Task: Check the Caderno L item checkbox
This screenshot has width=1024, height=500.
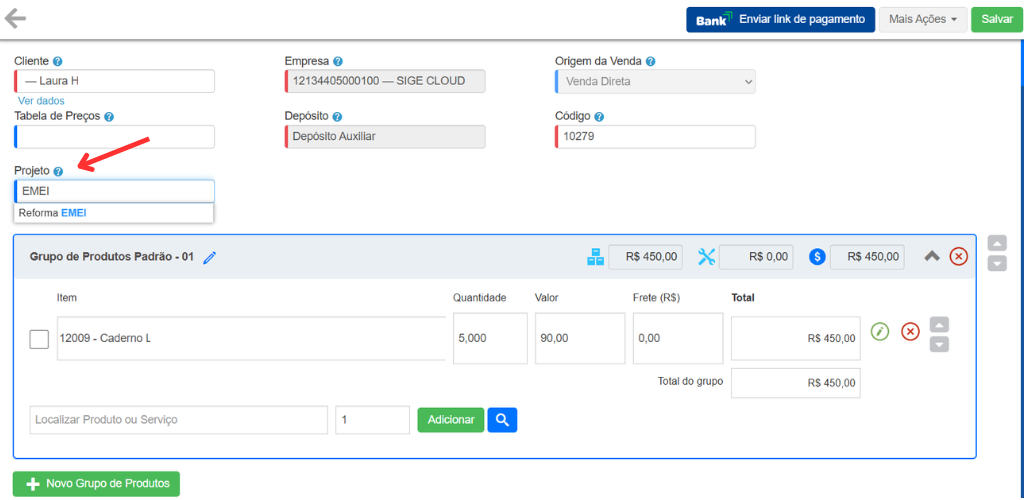Action: coord(39,339)
